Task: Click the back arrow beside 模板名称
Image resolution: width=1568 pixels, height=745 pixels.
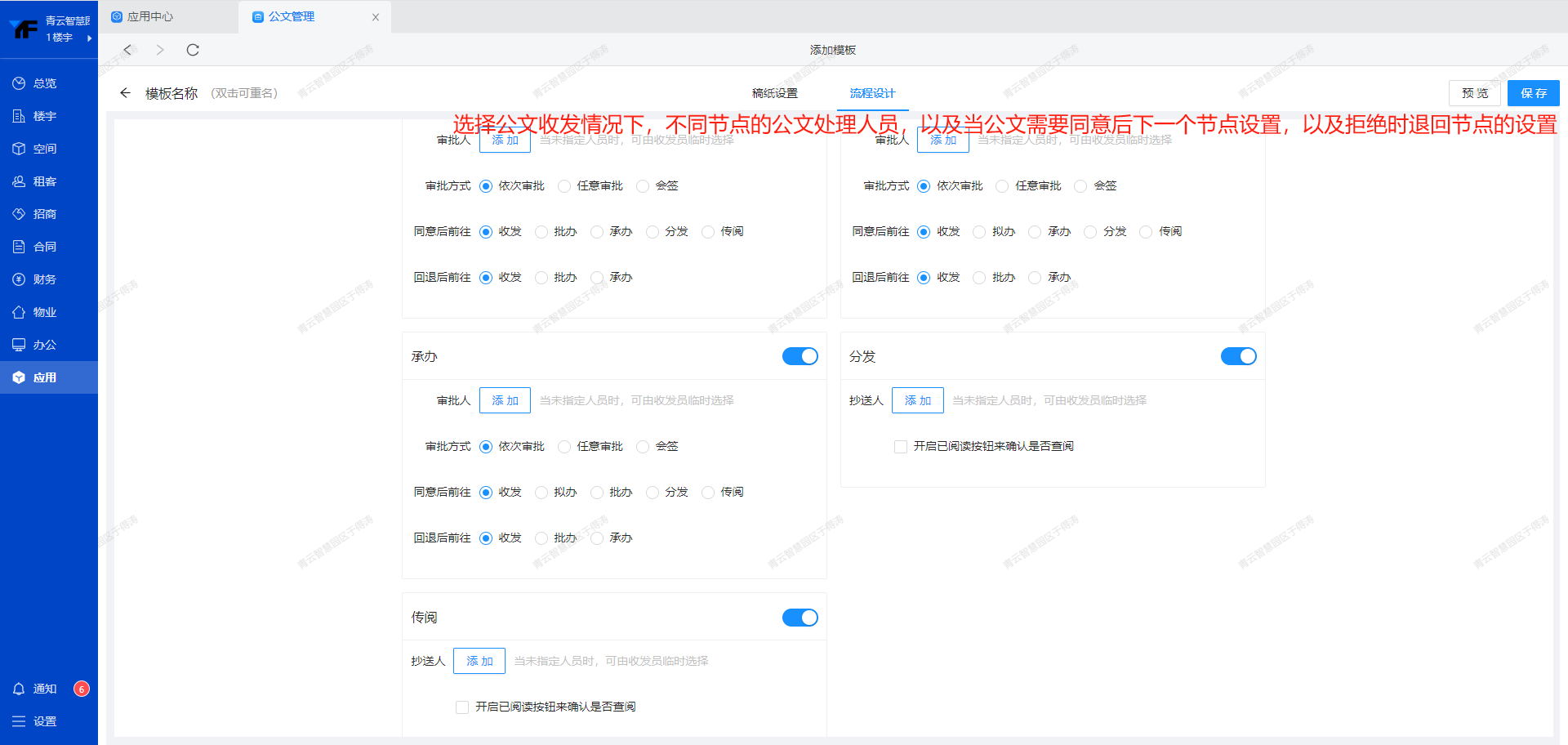Action: [125, 93]
